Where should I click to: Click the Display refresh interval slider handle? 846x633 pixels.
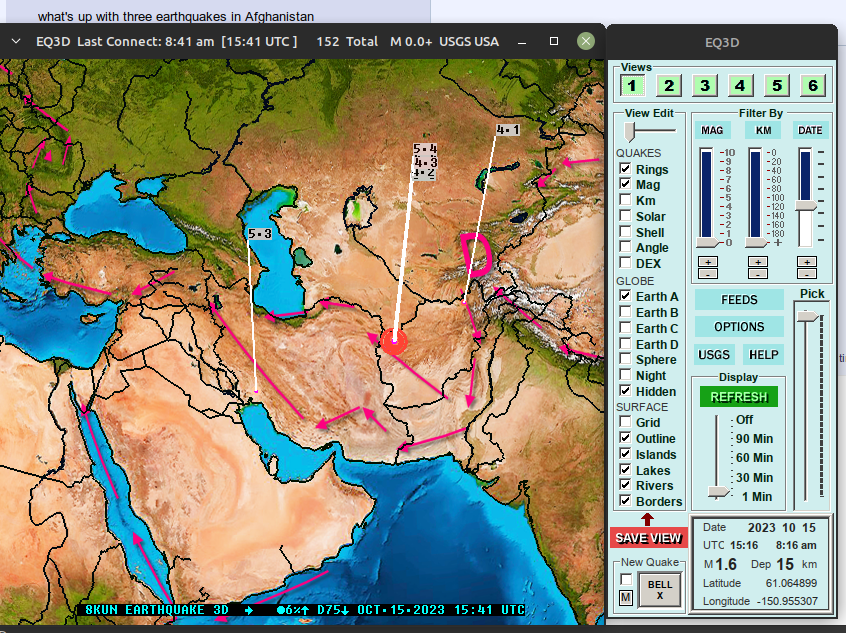718,492
